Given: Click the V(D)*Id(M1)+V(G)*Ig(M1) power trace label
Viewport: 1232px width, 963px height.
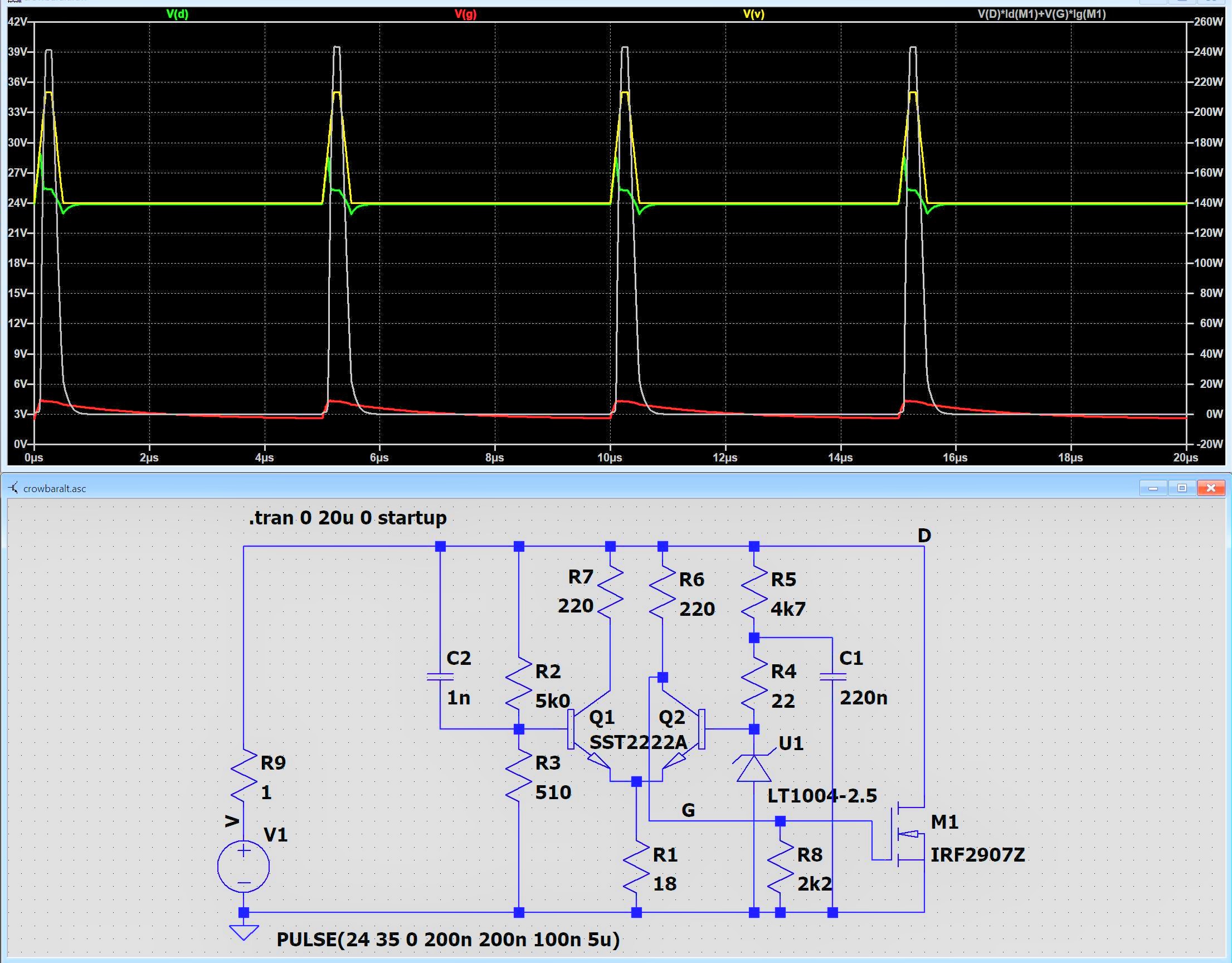Looking at the screenshot, I should [x=1041, y=14].
